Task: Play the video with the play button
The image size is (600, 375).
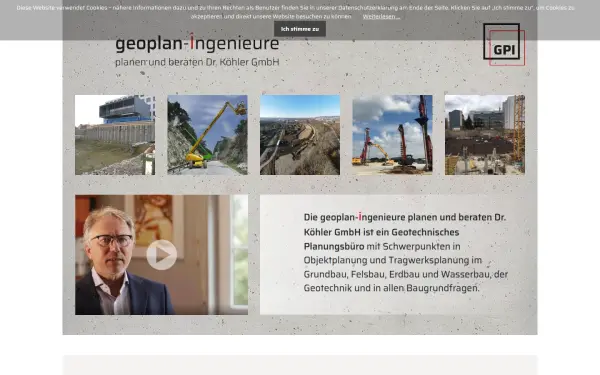Action: click(x=161, y=255)
